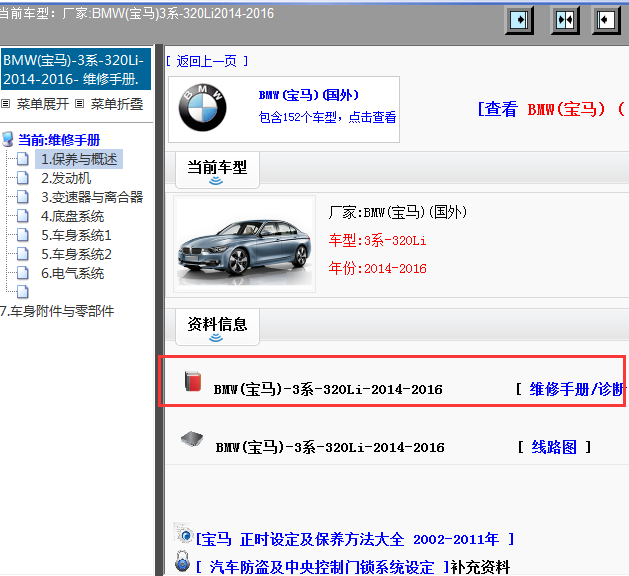Click BMW(宝马)-3系-320Li-2014-2016 in 线路图 row

point(330,447)
